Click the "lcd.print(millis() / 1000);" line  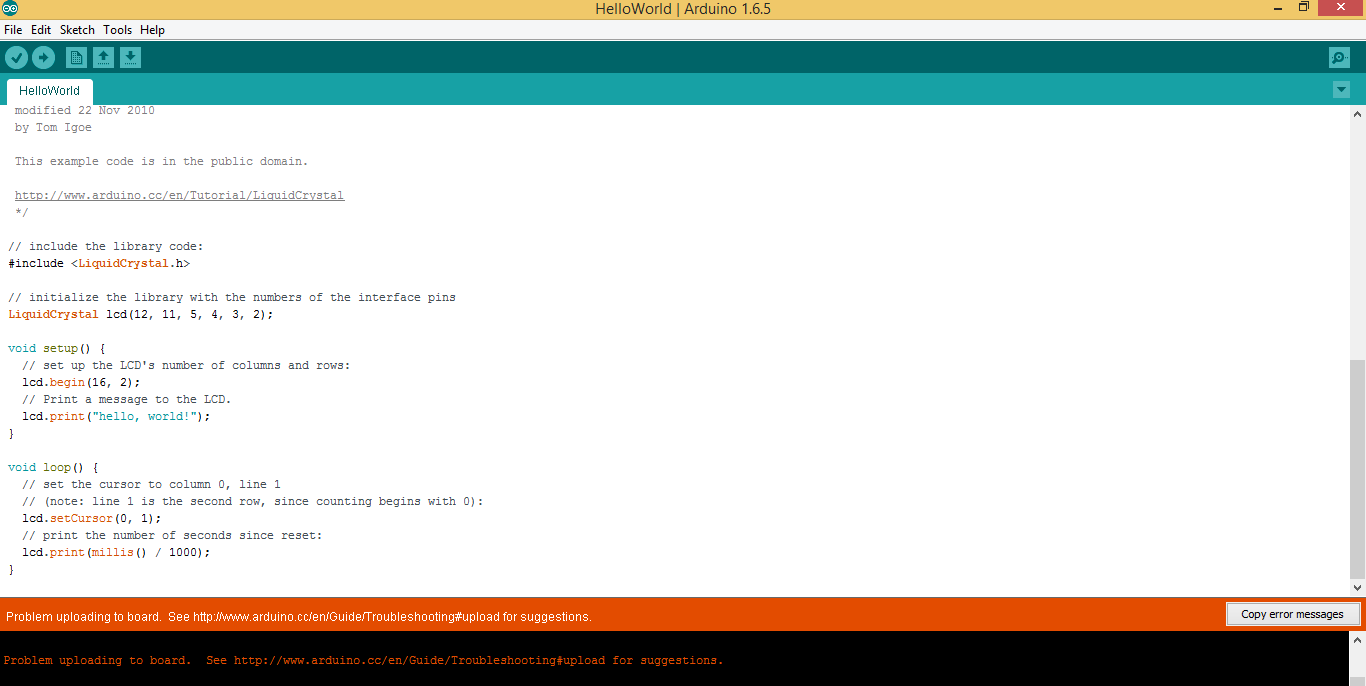click(x=116, y=552)
